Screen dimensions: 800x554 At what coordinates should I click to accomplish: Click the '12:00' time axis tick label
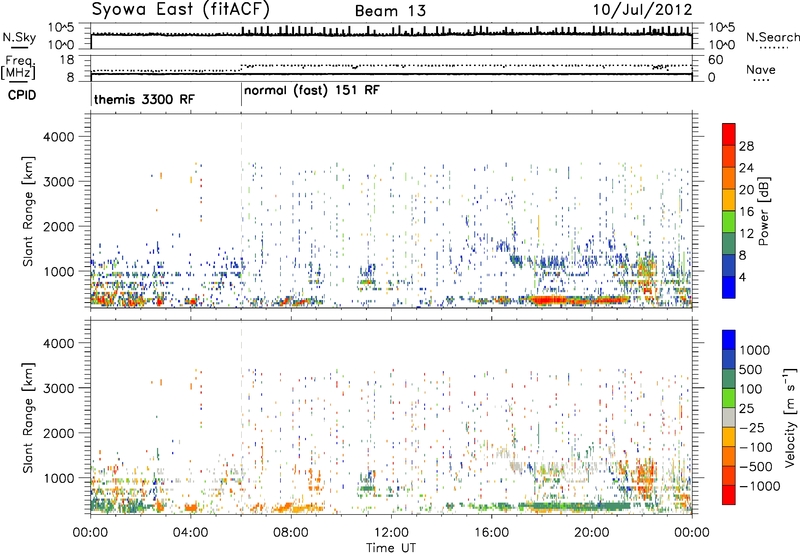391,533
